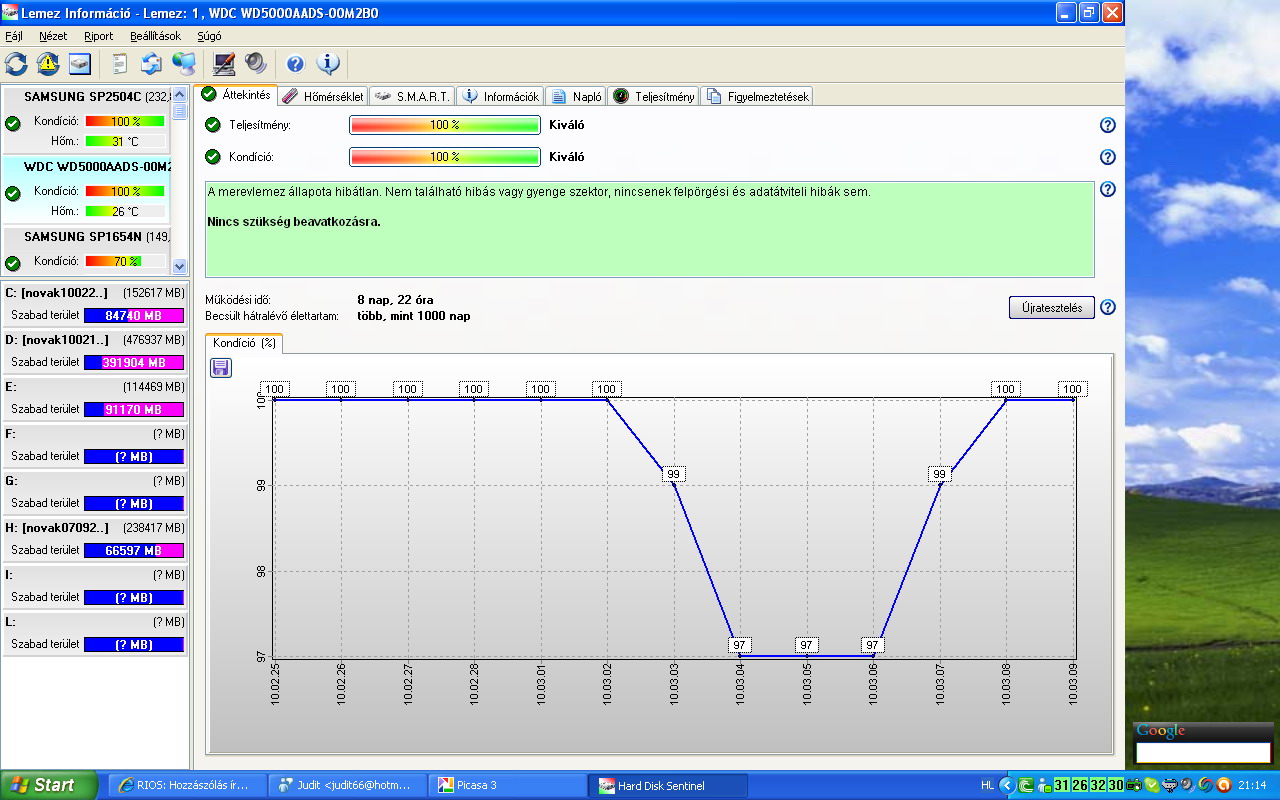Click the globe and monitor network icon

pyautogui.click(x=184, y=64)
